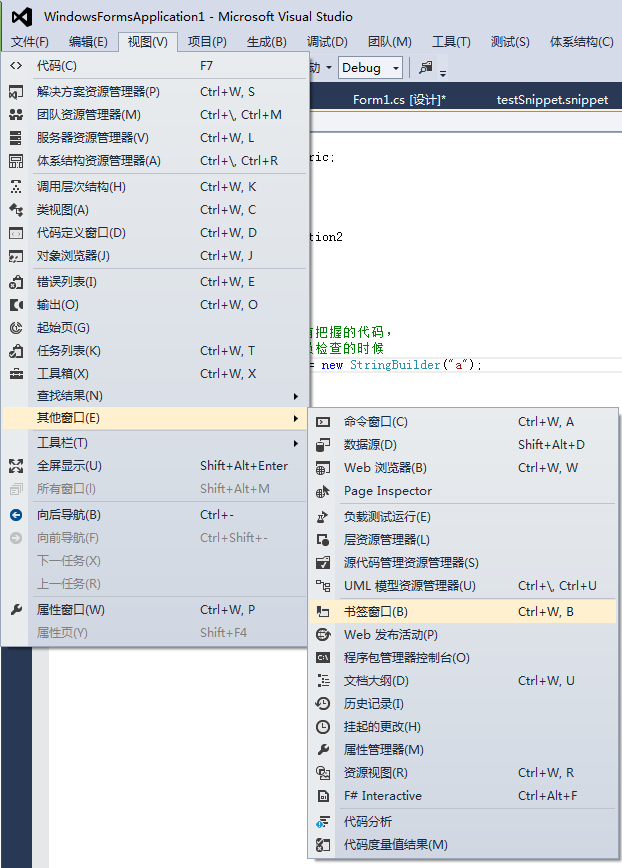Screen dimensions: 622x868
Task: Click the 任务列表 icon
Action: (16, 351)
